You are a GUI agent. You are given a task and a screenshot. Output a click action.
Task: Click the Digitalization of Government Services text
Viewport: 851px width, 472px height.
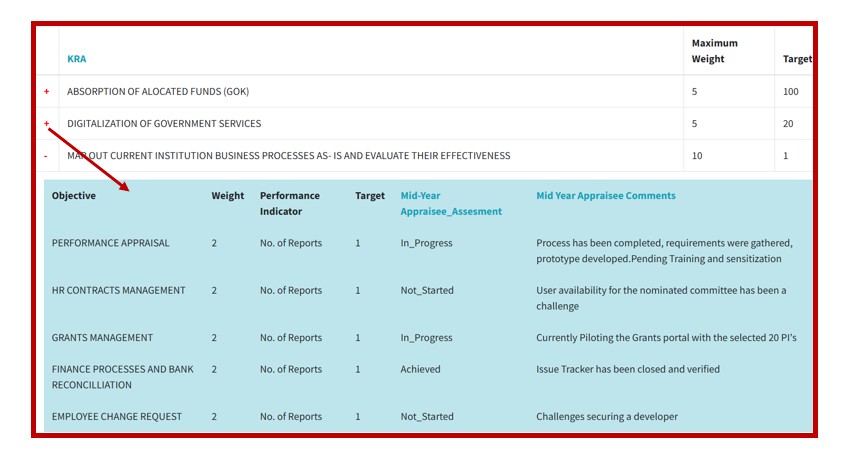coord(164,124)
